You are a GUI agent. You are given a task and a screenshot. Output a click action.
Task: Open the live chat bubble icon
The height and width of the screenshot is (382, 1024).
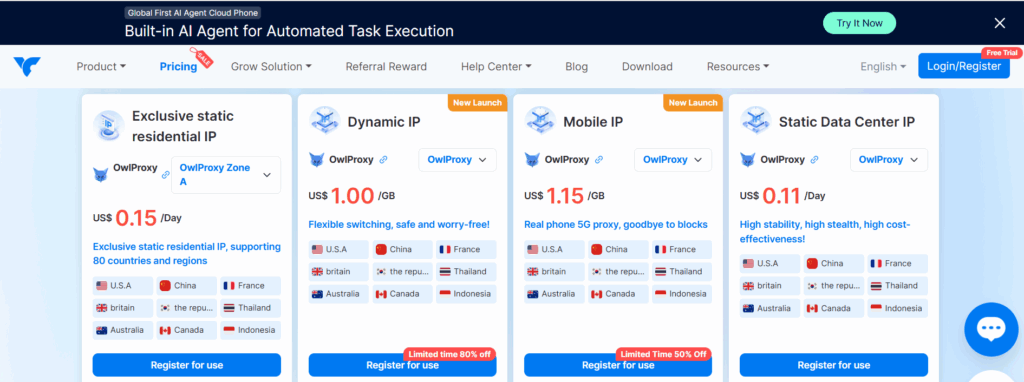click(x=991, y=329)
